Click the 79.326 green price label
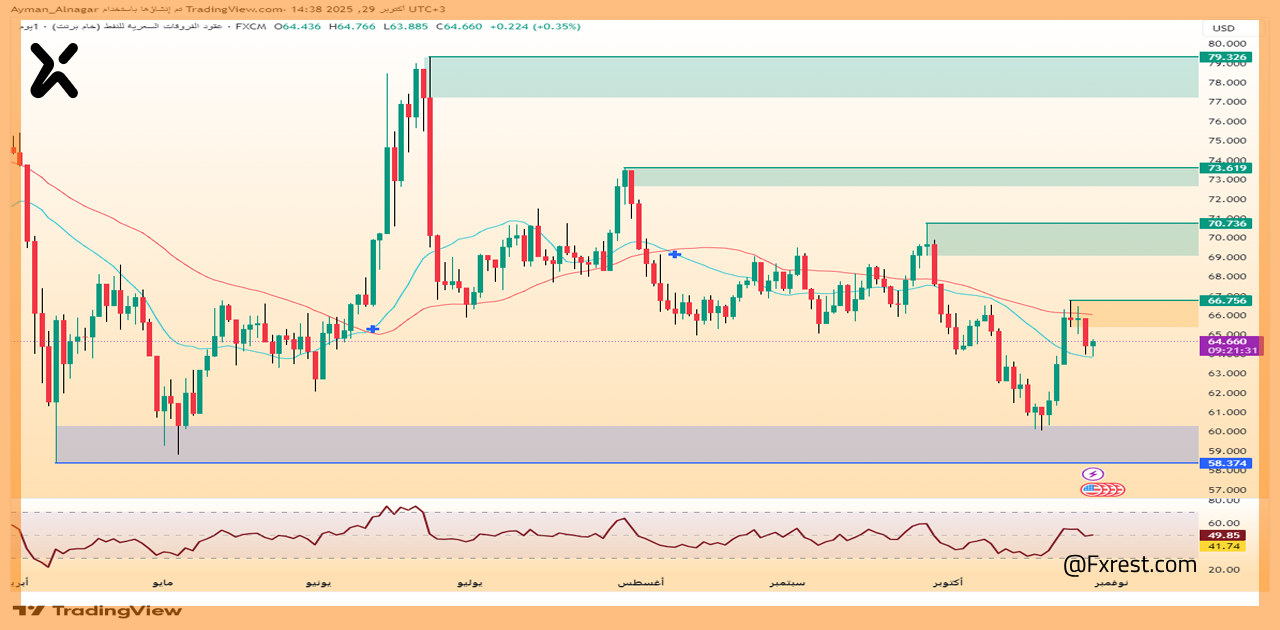Viewport: 1280px width, 630px height. [1226, 58]
